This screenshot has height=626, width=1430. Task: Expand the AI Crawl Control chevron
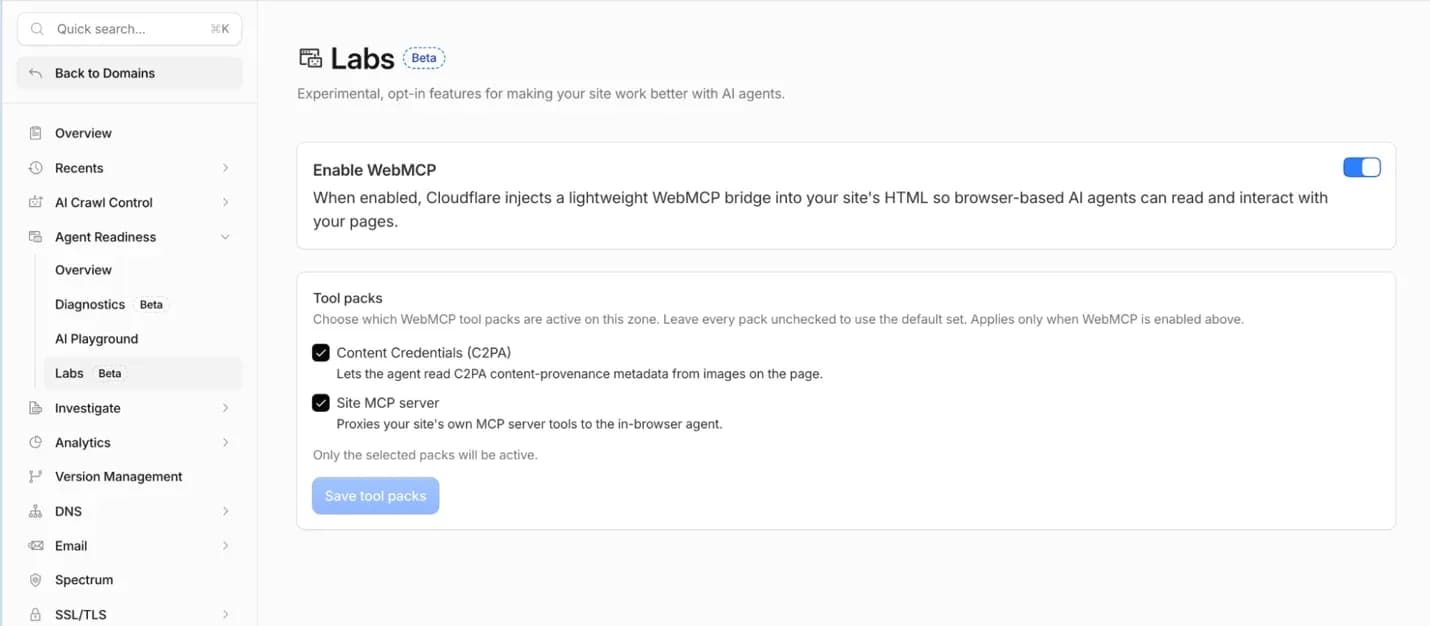coord(225,202)
